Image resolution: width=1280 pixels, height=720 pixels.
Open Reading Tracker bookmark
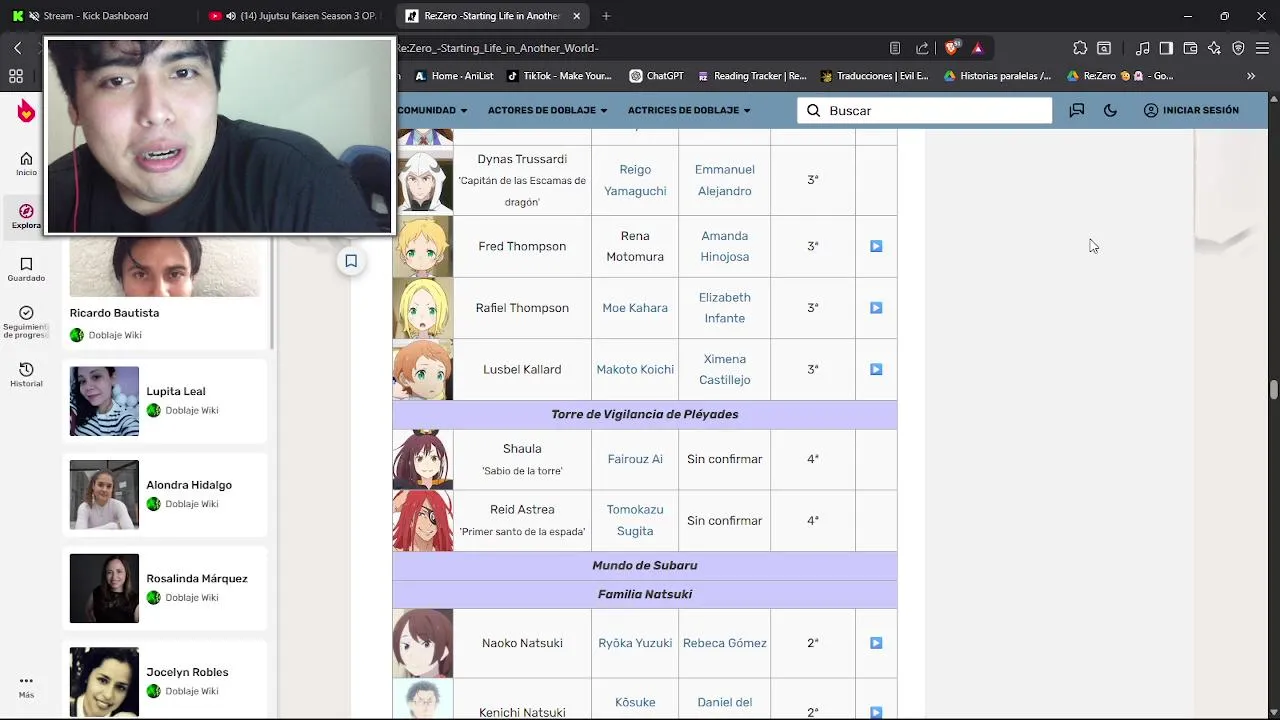pyautogui.click(x=752, y=76)
